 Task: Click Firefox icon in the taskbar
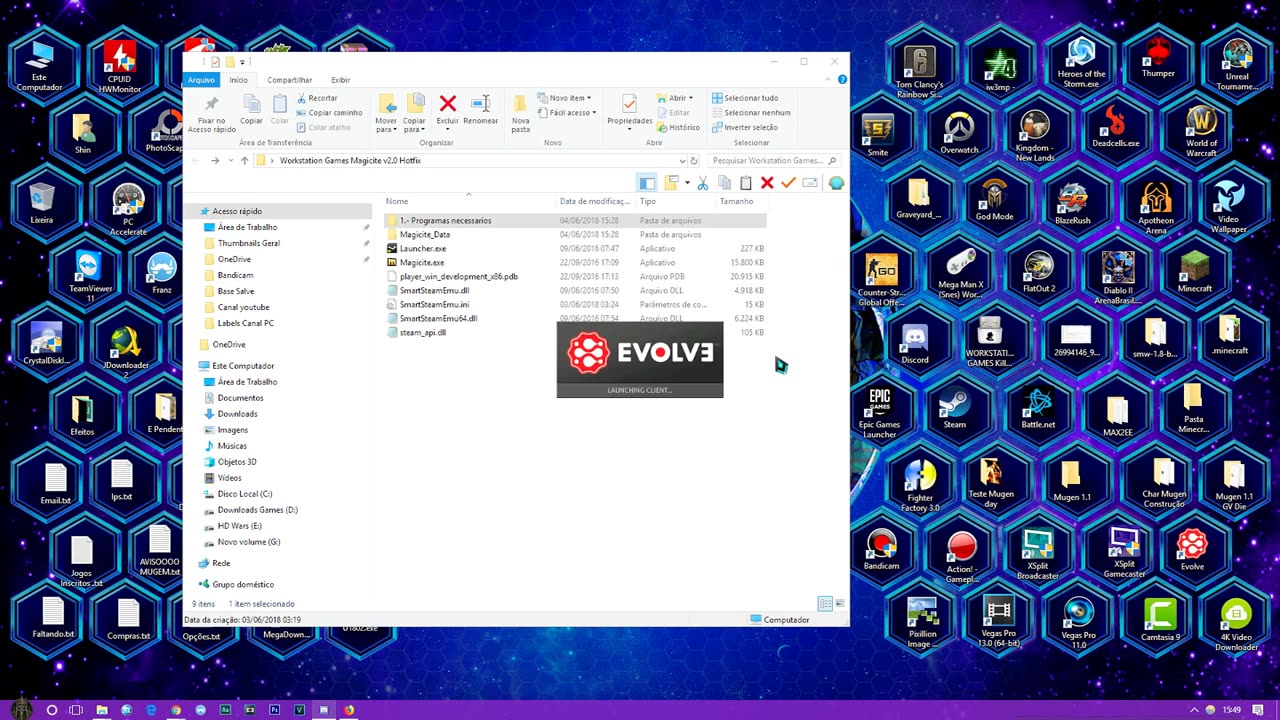coord(348,710)
